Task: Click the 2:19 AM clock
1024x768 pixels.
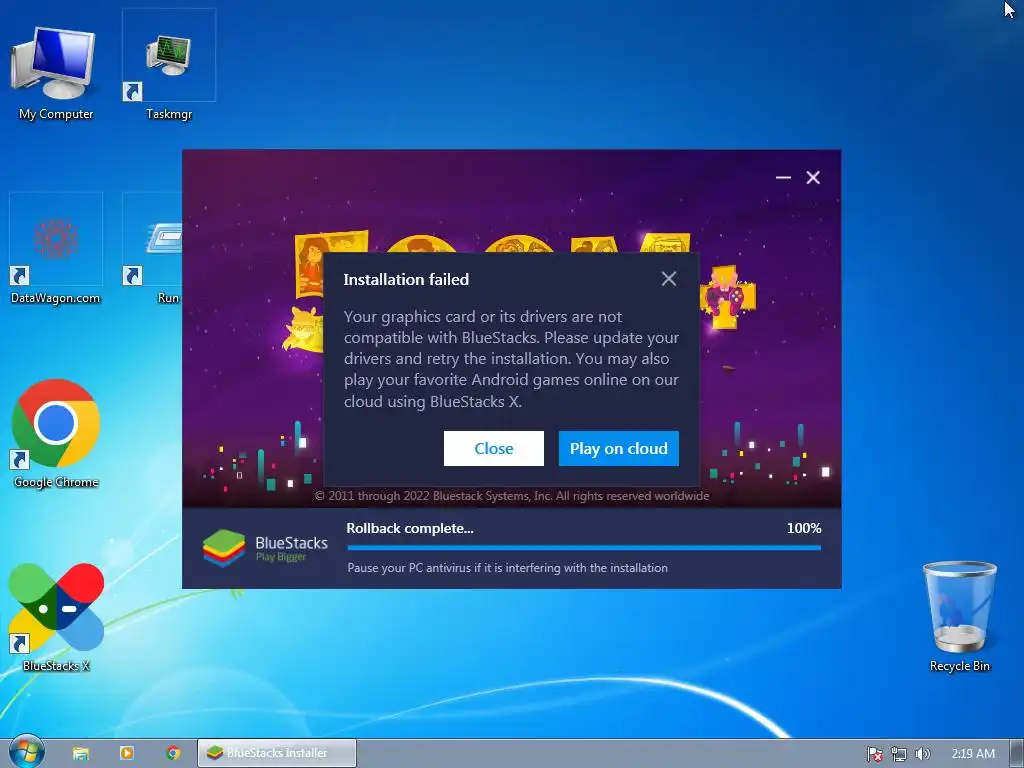Action: click(972, 754)
